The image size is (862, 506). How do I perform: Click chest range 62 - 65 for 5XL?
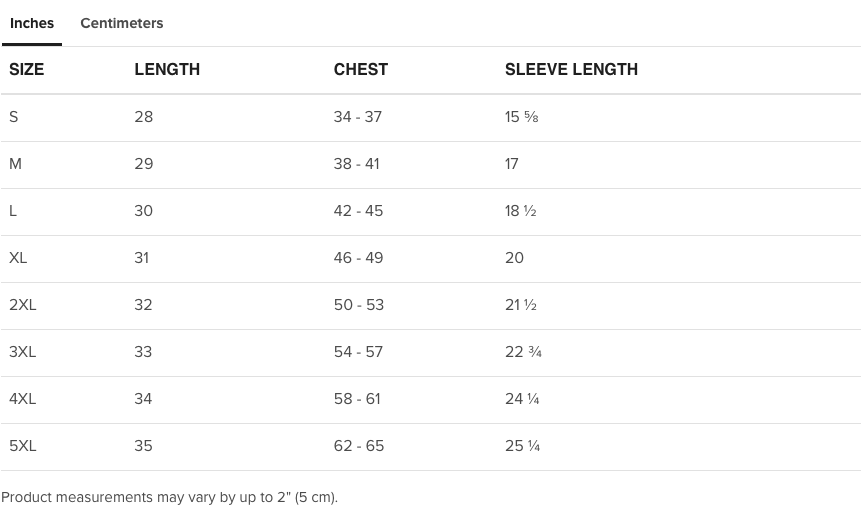coord(359,446)
